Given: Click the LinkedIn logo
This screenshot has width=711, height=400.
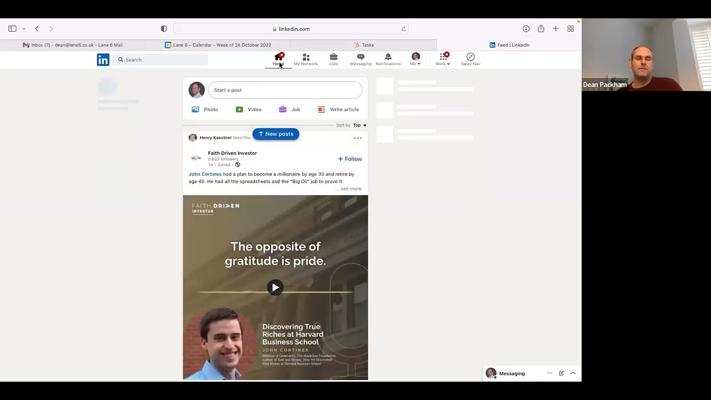Looking at the screenshot, I should pos(103,60).
